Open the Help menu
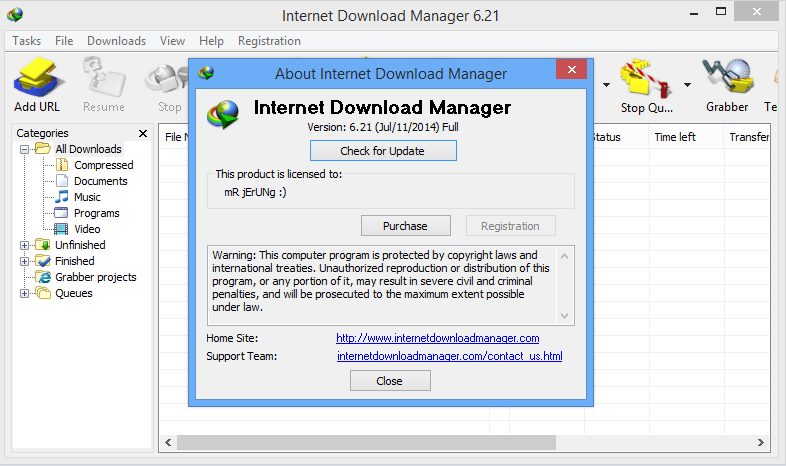786x466 pixels. [x=211, y=41]
